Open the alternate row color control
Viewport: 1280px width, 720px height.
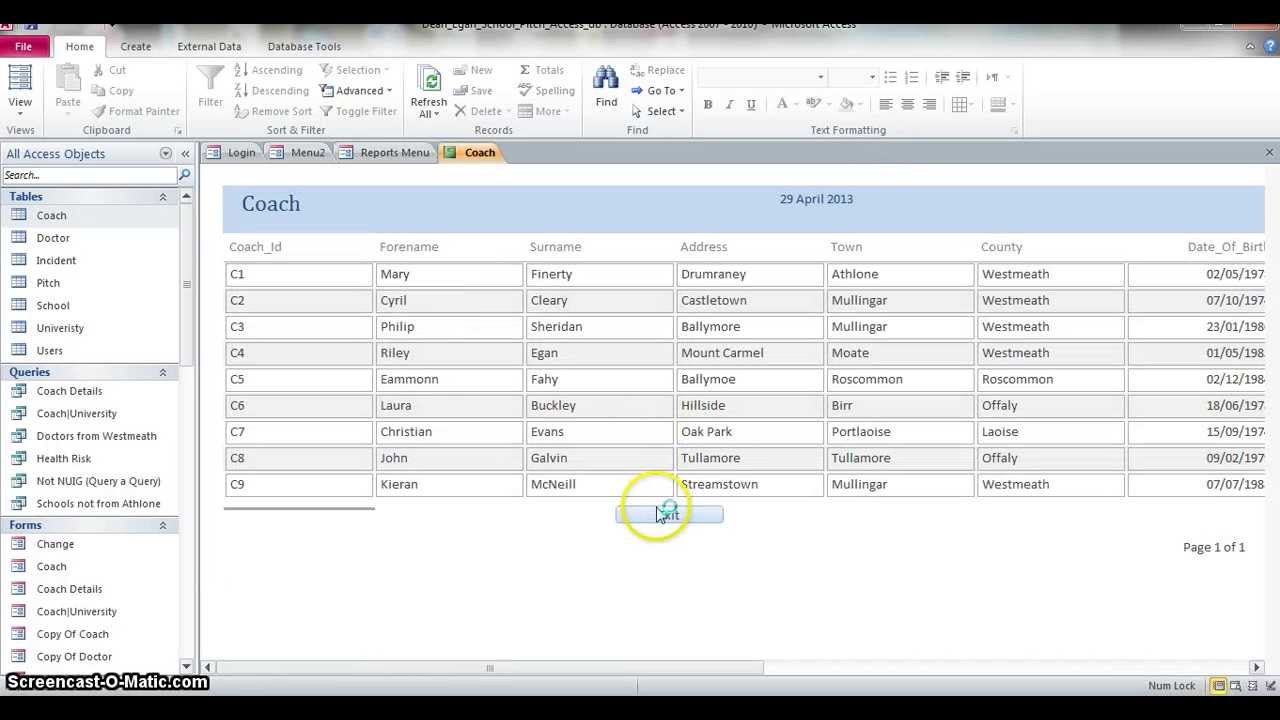point(1001,104)
